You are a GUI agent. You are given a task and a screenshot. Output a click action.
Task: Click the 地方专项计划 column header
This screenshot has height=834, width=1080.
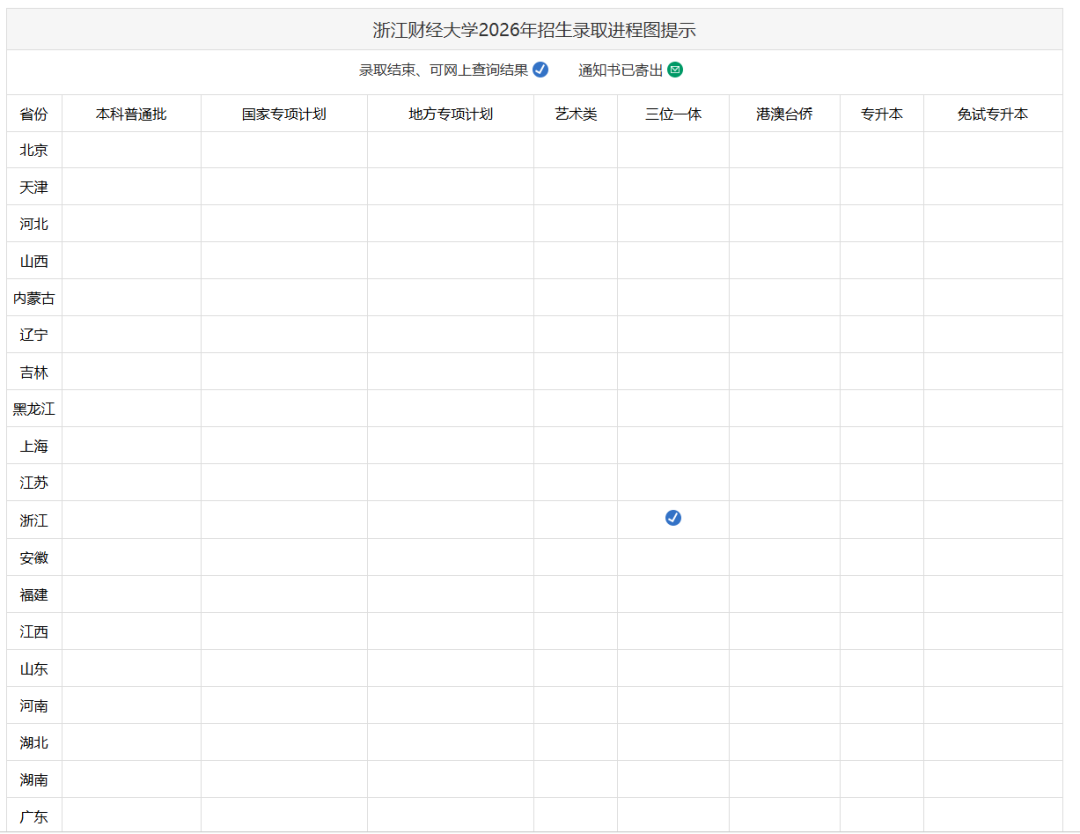pos(450,114)
